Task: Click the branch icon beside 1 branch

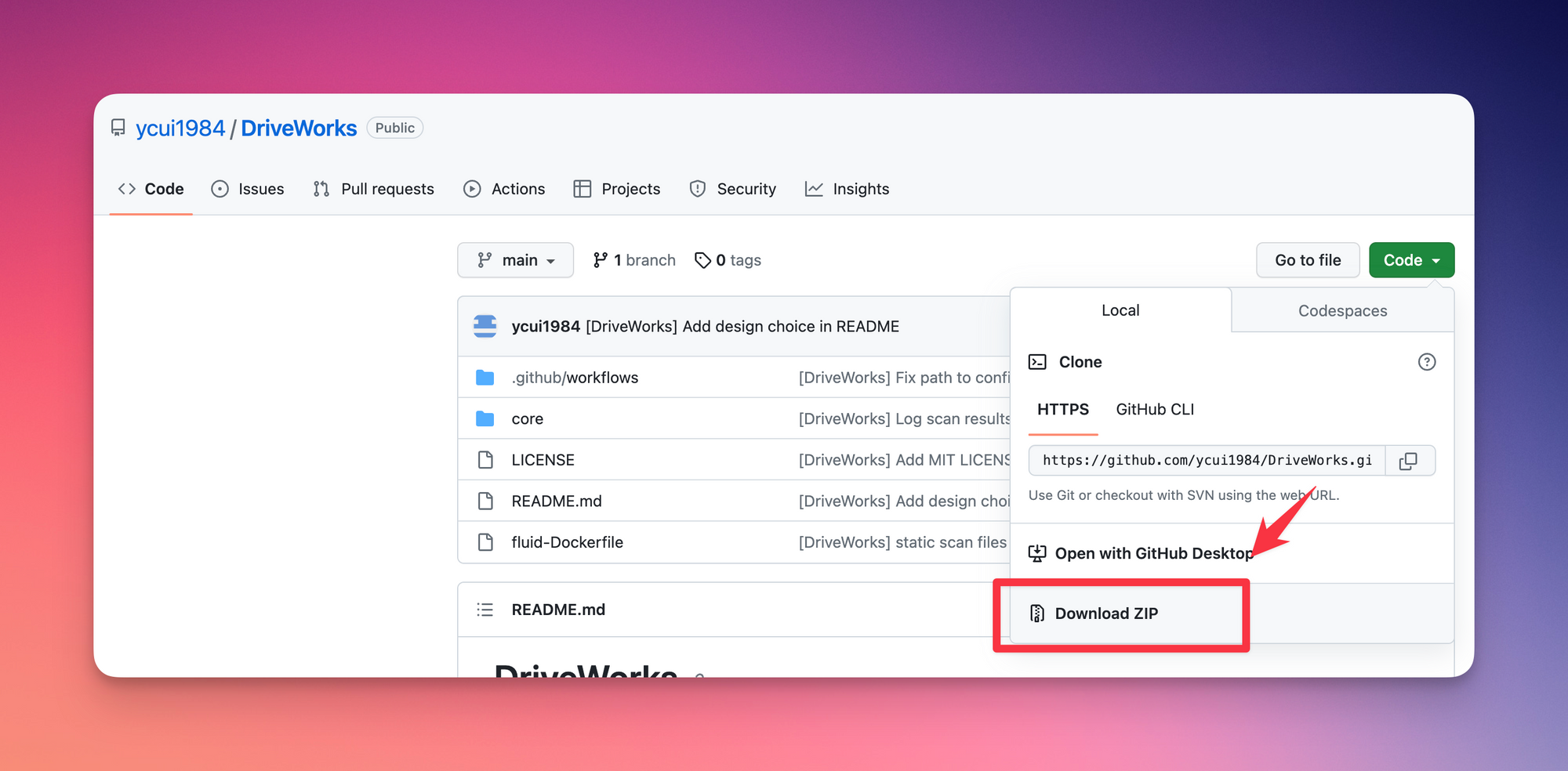Action: click(x=601, y=260)
